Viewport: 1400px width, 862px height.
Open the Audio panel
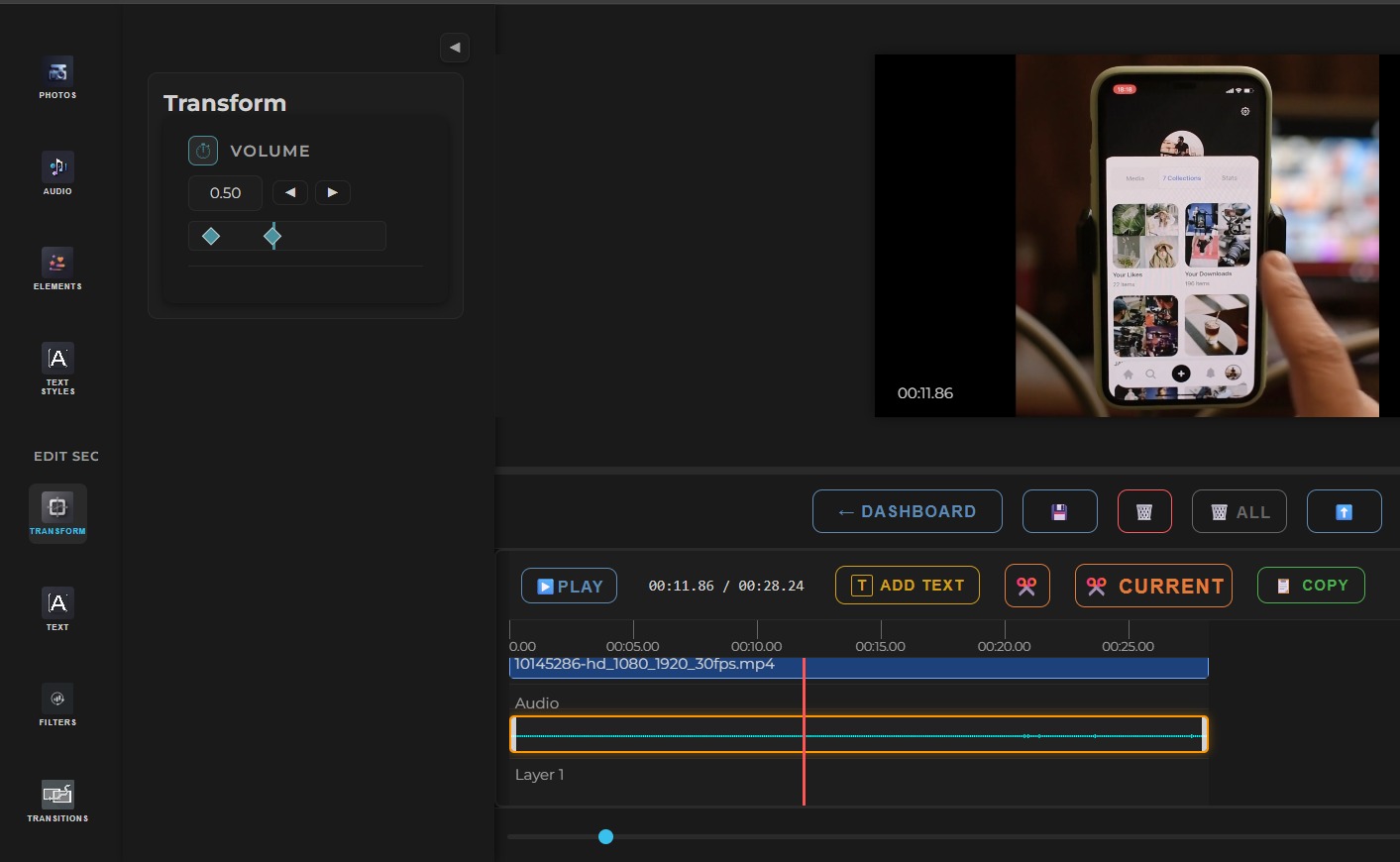pyautogui.click(x=57, y=173)
